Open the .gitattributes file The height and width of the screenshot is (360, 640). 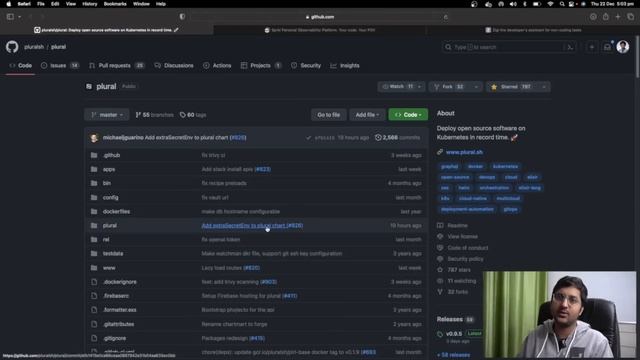point(118,324)
